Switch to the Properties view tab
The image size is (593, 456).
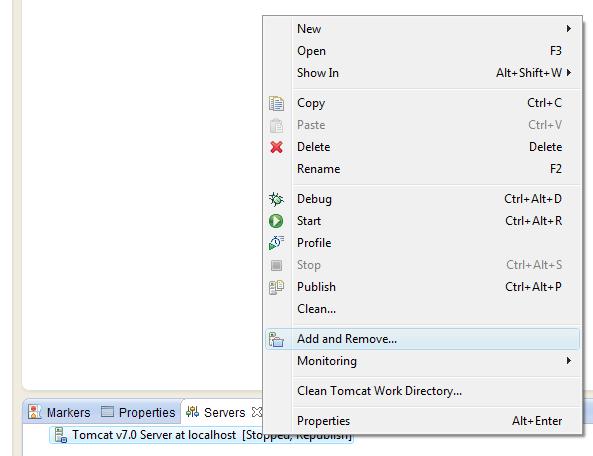point(138,412)
